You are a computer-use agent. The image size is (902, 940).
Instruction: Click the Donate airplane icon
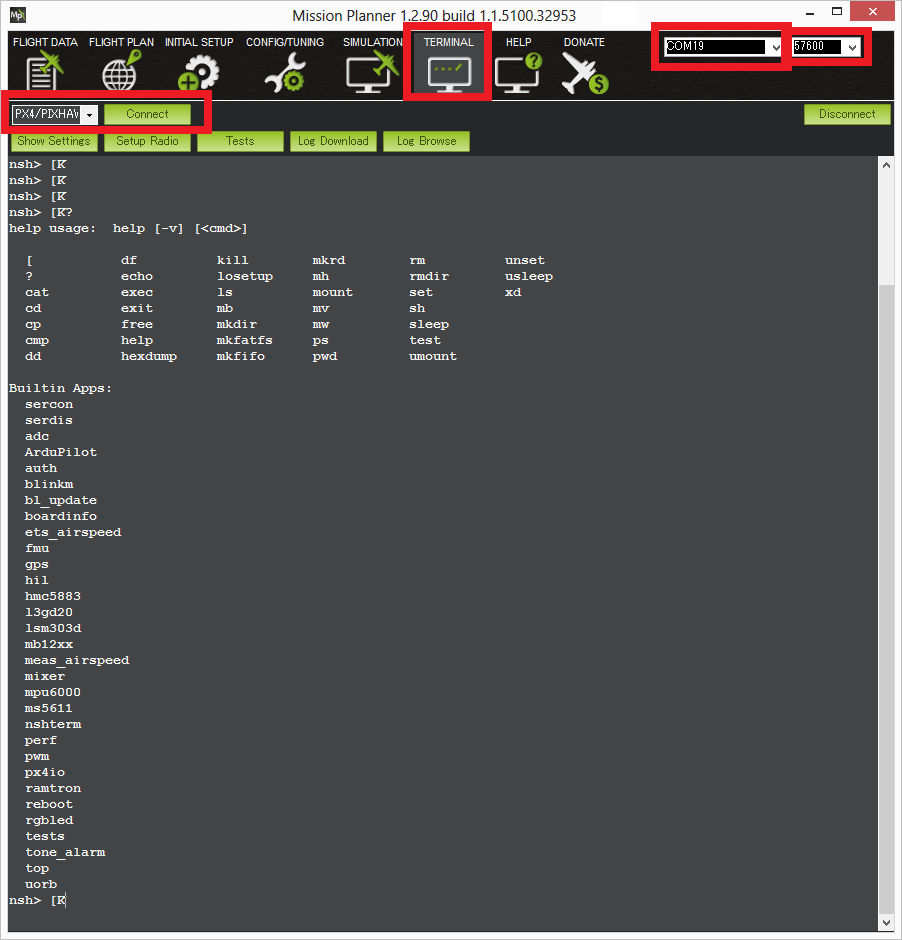[x=584, y=73]
